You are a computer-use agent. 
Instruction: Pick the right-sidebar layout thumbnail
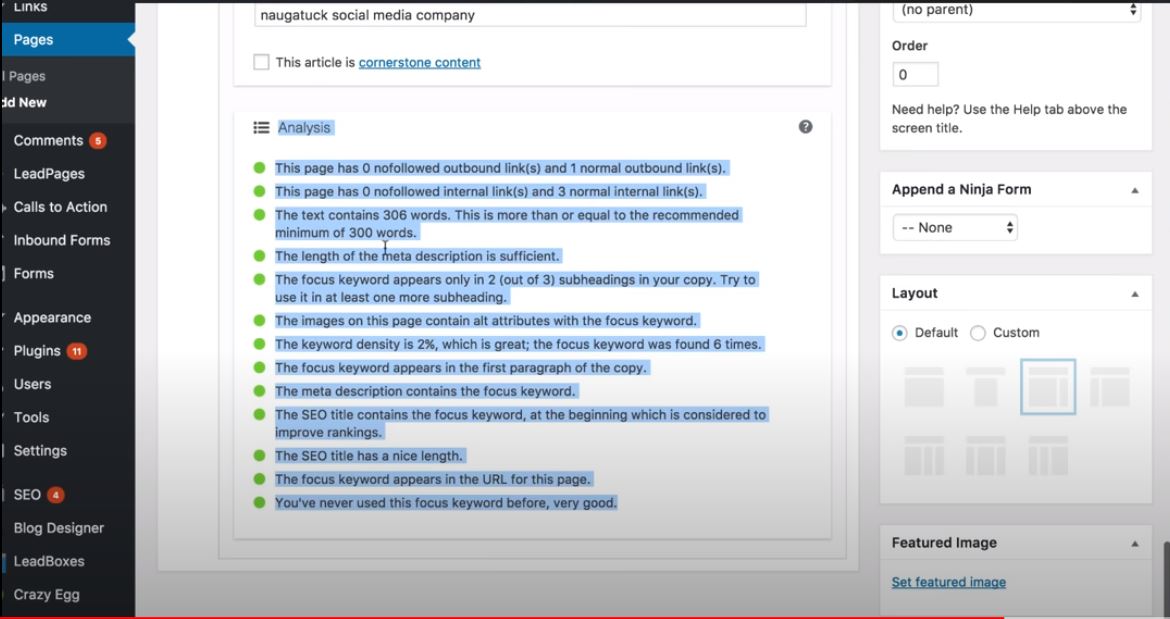click(1048, 387)
